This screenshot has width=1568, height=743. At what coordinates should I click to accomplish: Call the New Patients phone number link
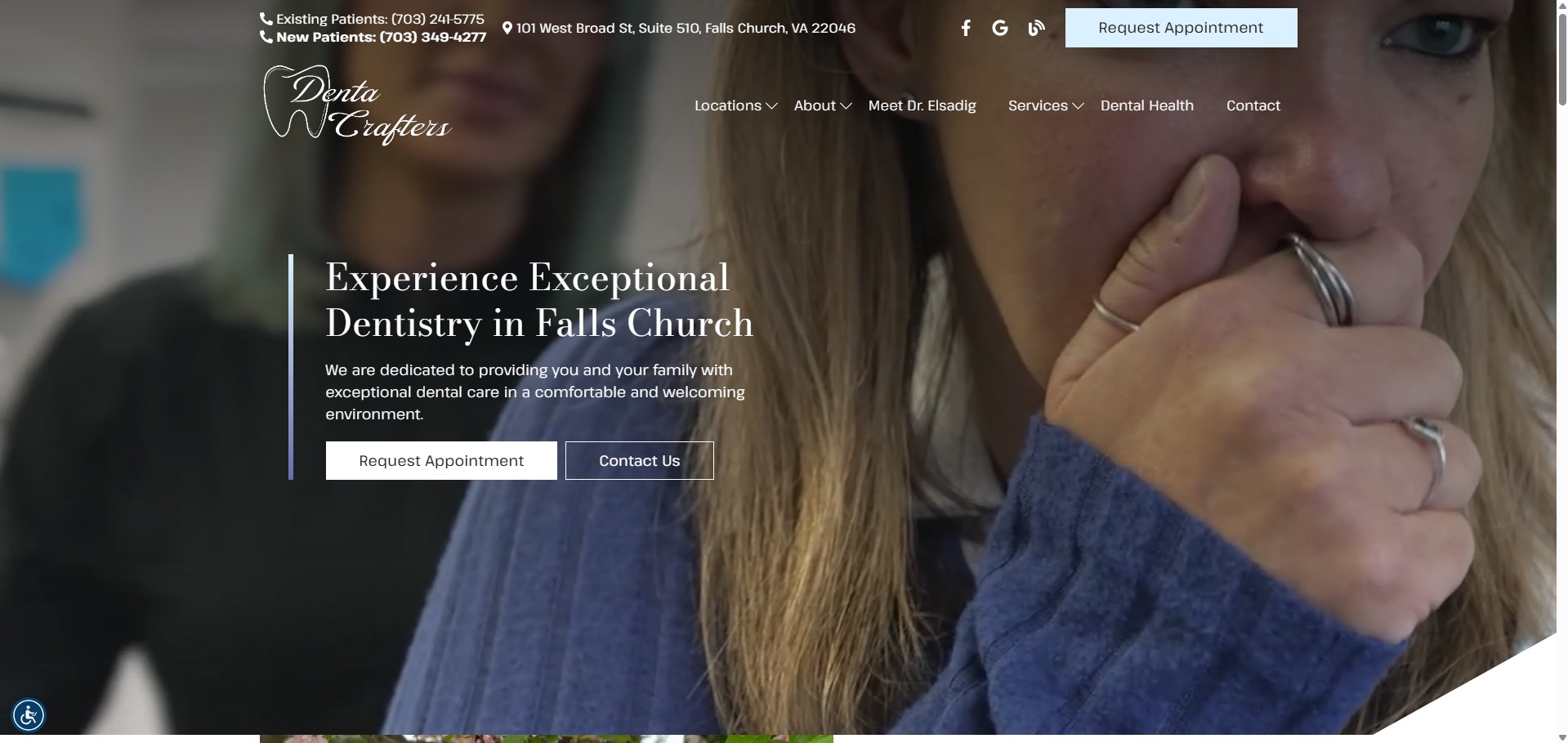coord(432,37)
